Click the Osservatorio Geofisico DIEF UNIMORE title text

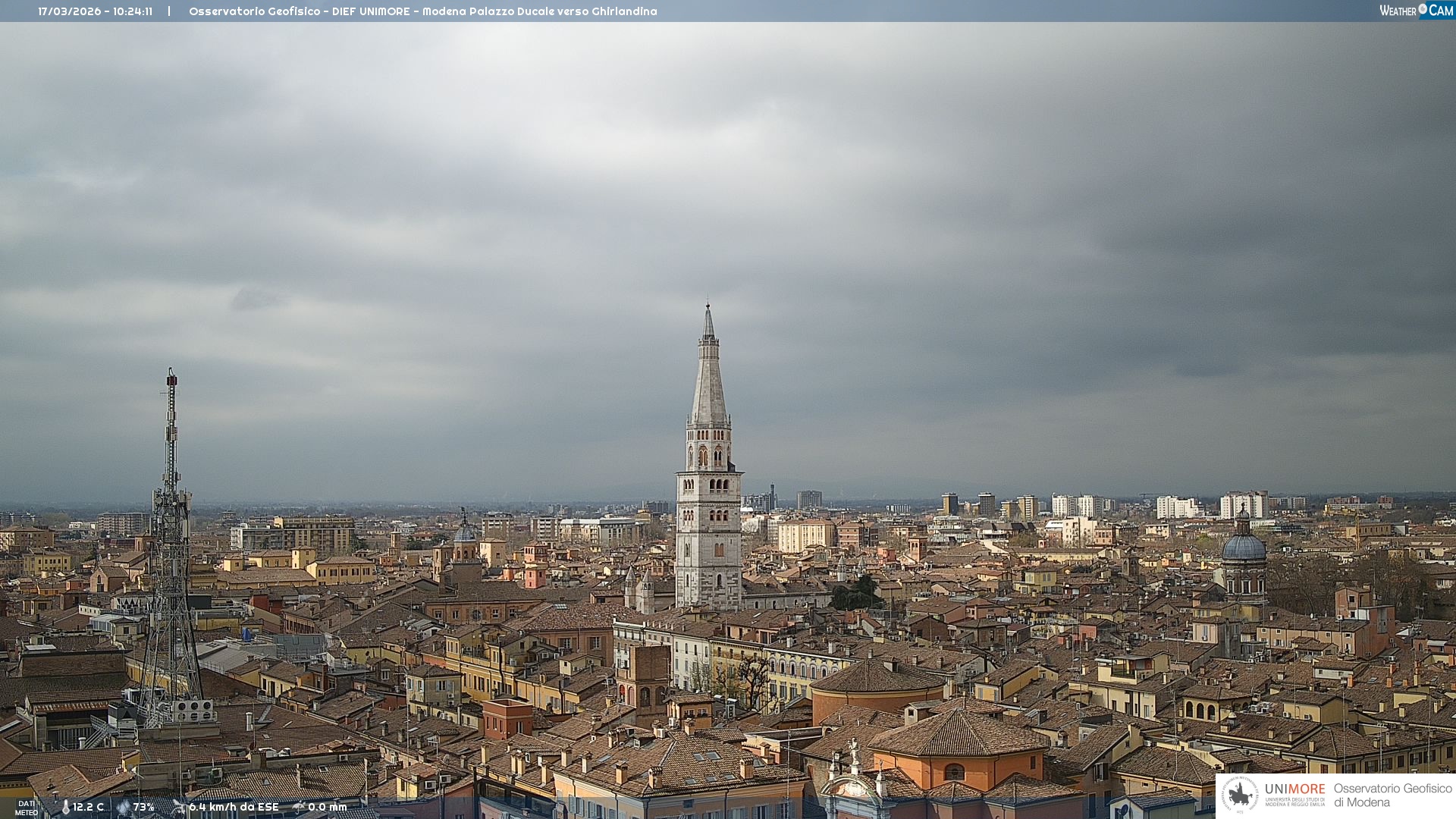422,11
